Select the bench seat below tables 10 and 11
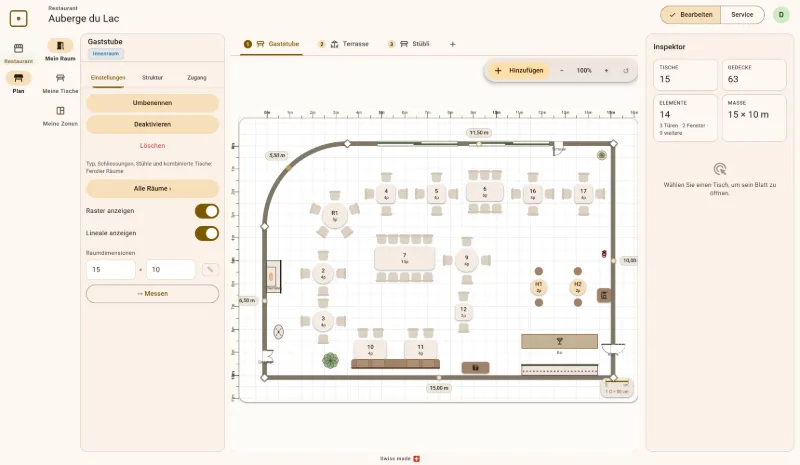 pyautogui.click(x=395, y=364)
